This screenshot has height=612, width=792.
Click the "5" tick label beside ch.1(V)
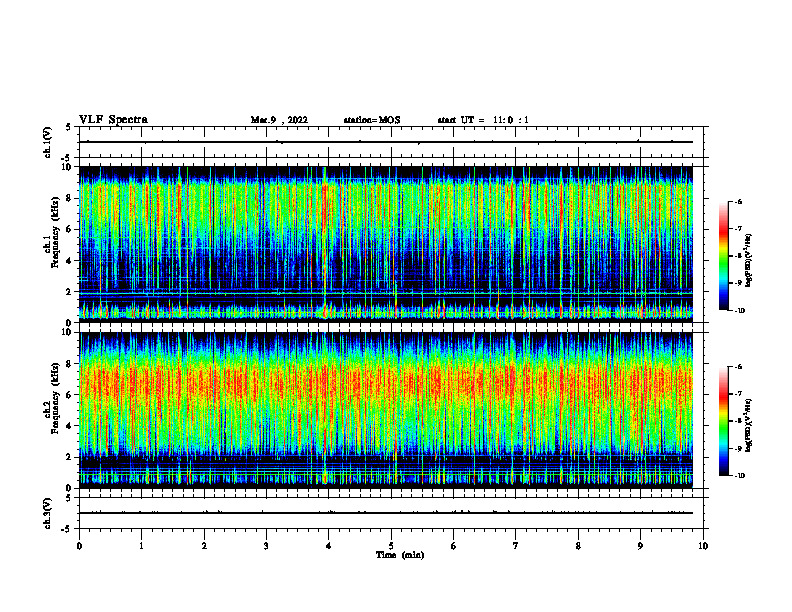[69, 127]
